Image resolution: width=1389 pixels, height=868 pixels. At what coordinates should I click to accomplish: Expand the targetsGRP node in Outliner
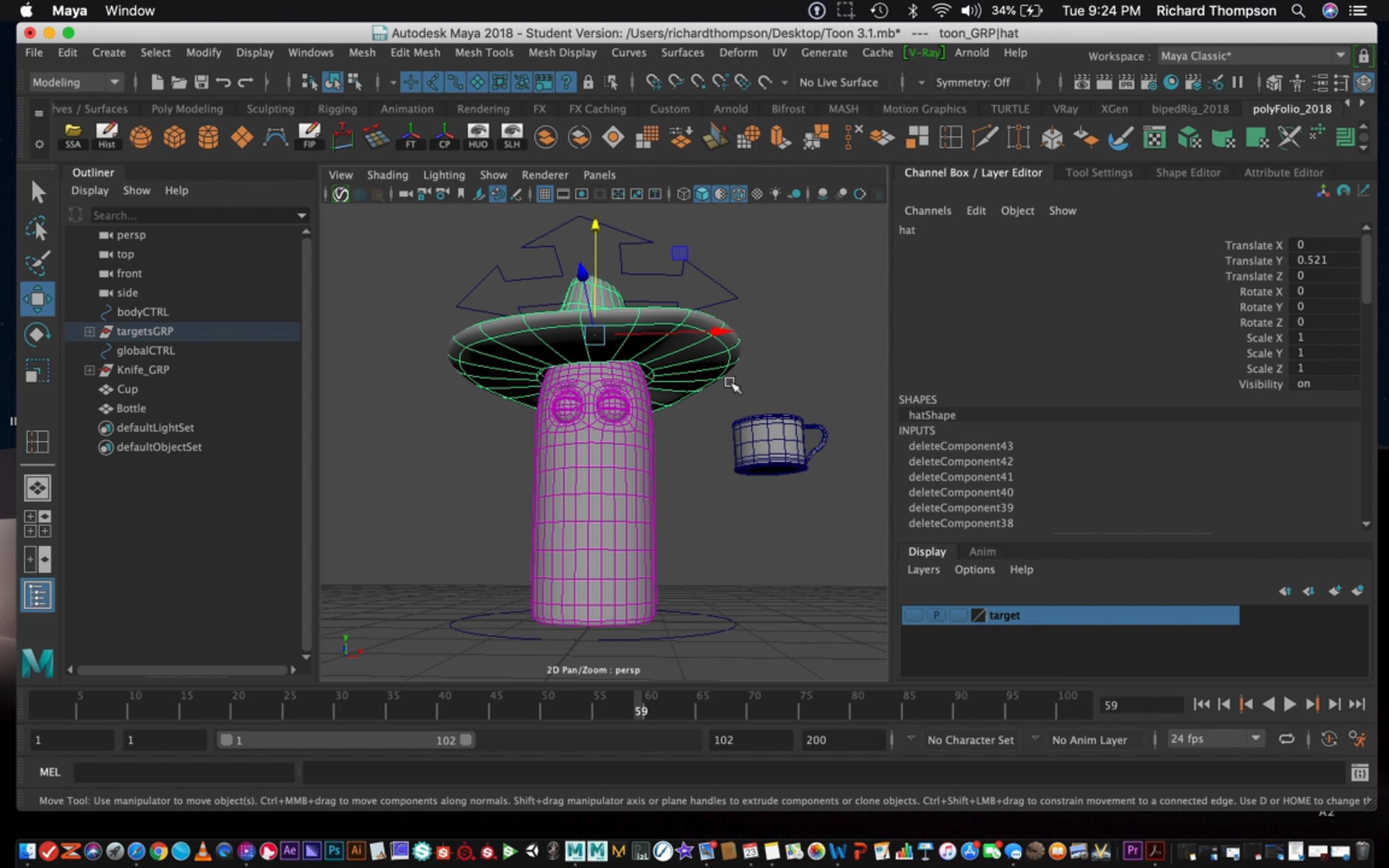(89, 332)
